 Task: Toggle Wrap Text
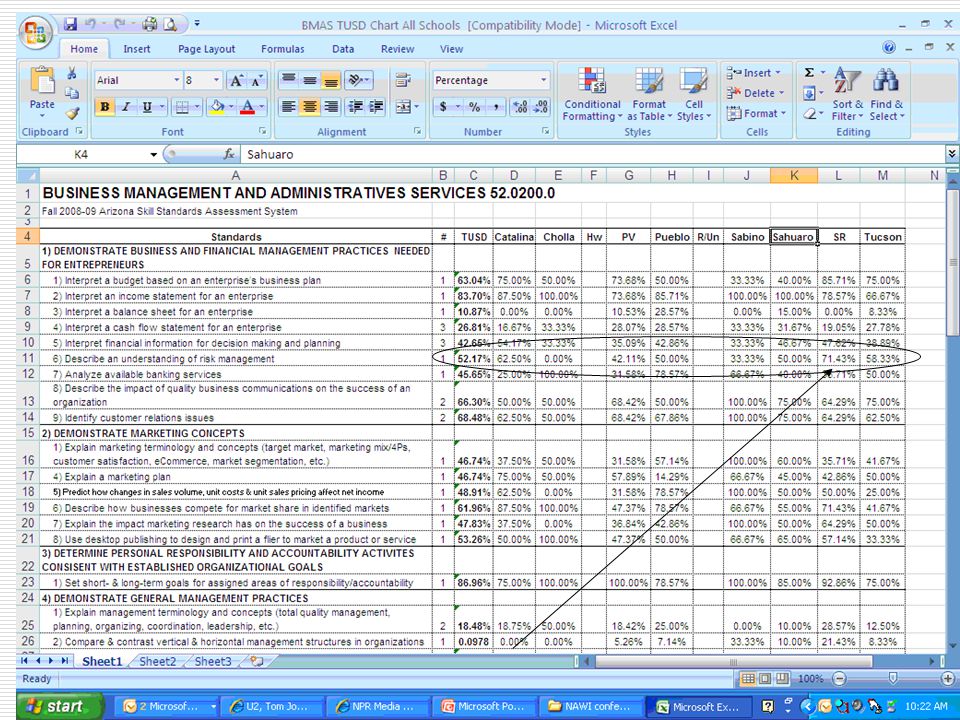[403, 80]
